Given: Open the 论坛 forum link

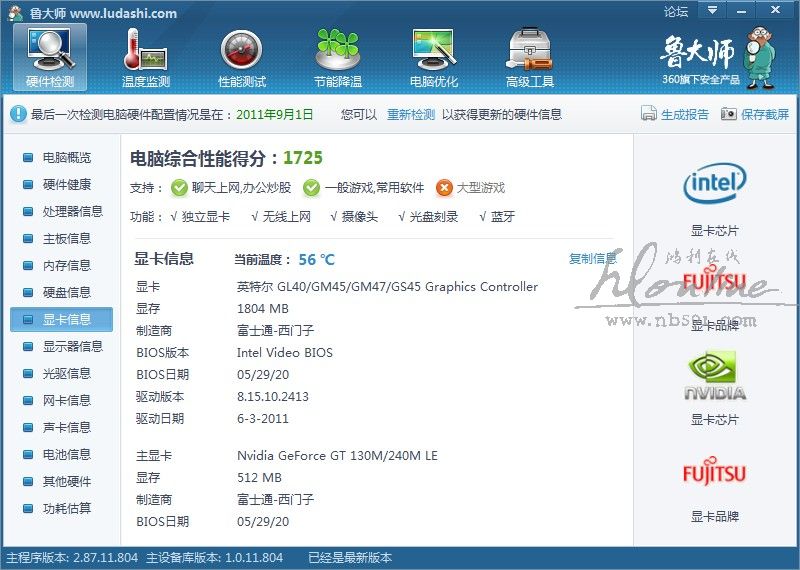Looking at the screenshot, I should (x=676, y=11).
